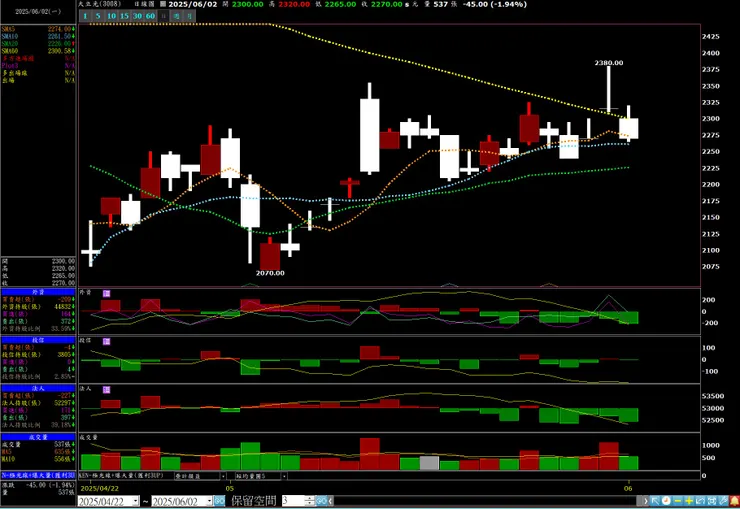This screenshot has width=740, height=509.
Task: Zoom in with the yellow plus icon
Action: pos(689,501)
